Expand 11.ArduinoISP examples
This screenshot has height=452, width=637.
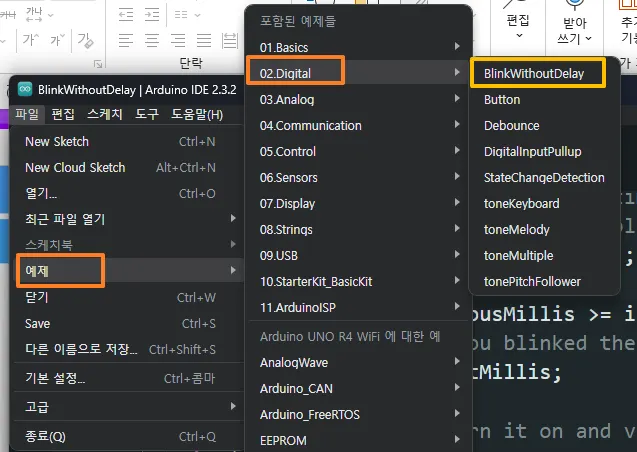(x=359, y=307)
